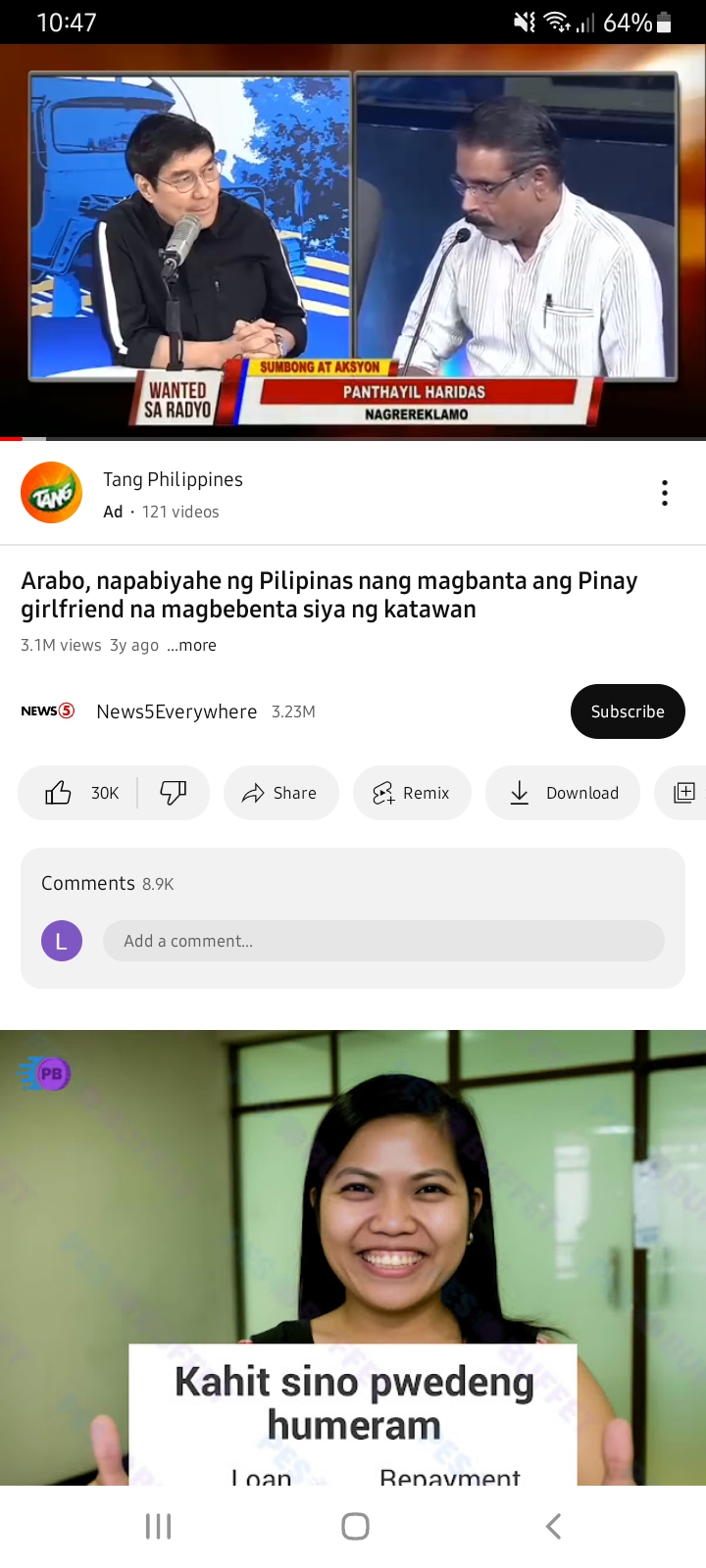Expand the video title text

pos(329,595)
